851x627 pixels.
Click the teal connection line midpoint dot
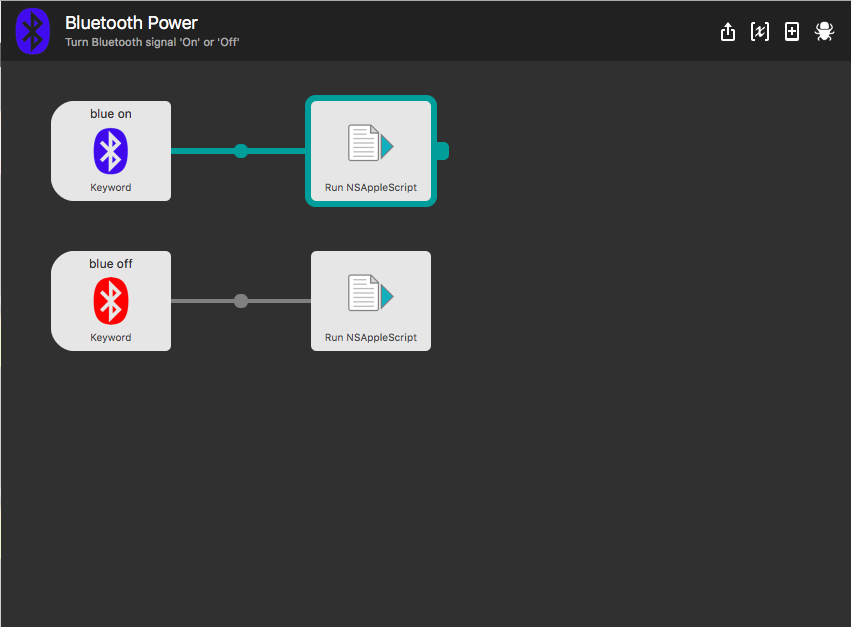point(241,151)
